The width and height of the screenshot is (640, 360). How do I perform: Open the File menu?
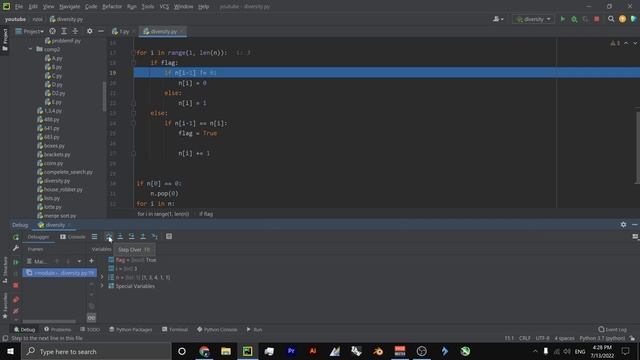click(x=19, y=7)
